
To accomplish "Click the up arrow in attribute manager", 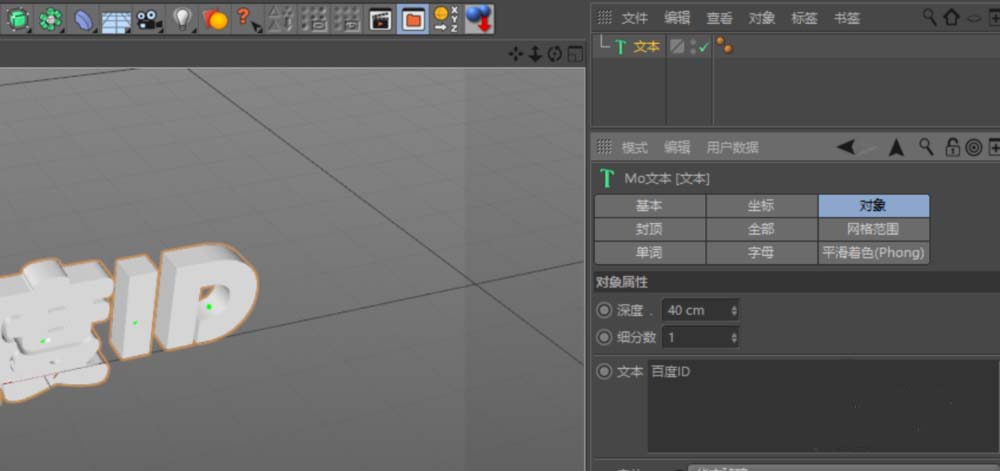I will tap(897, 147).
